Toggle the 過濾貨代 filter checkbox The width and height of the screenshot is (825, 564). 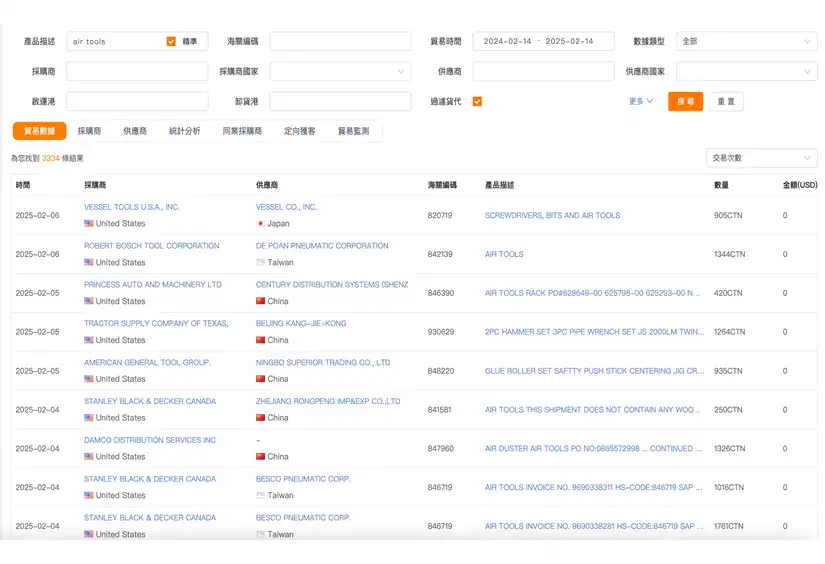coord(477,102)
